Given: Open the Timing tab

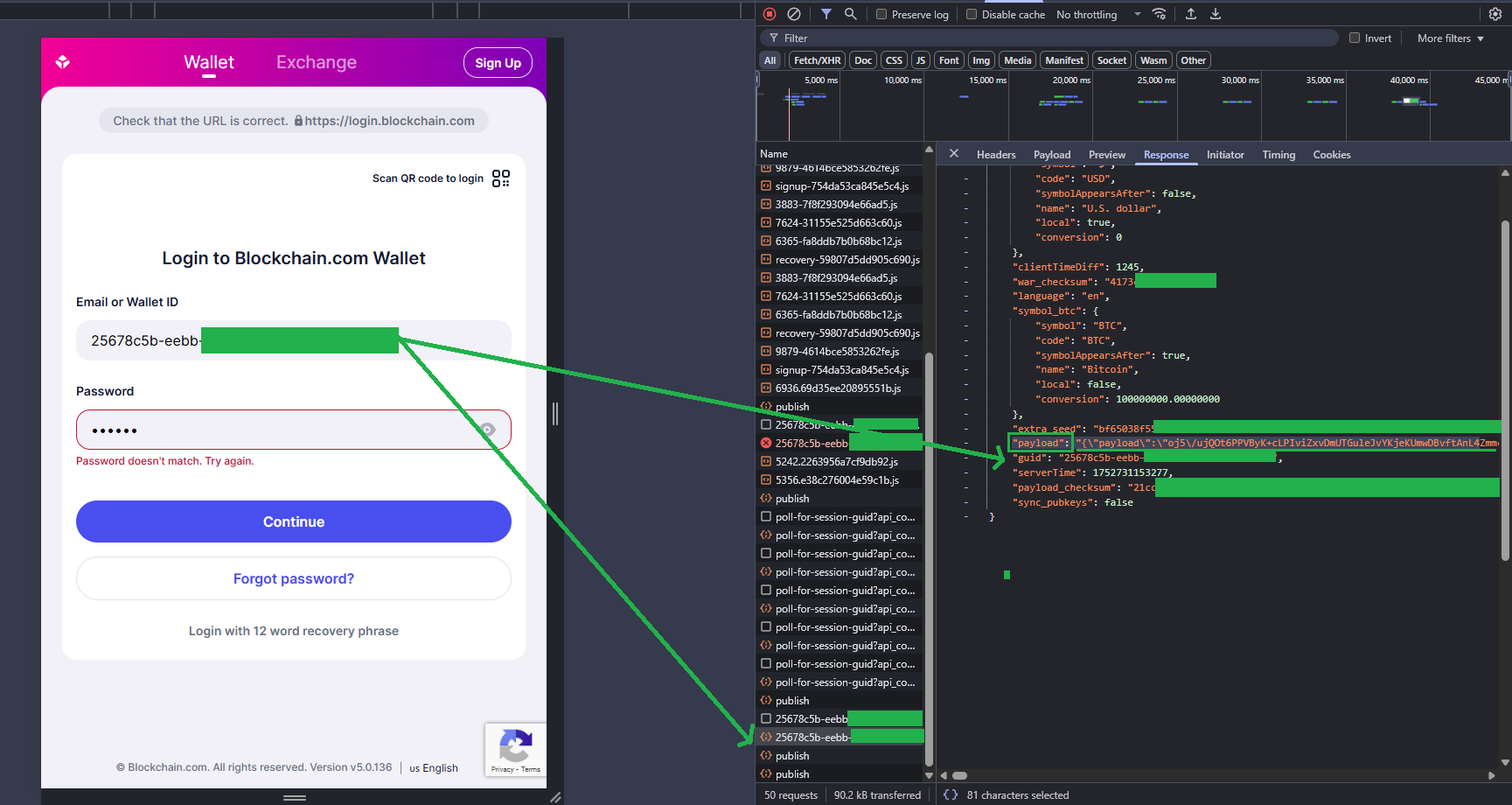Looking at the screenshot, I should (x=1279, y=155).
